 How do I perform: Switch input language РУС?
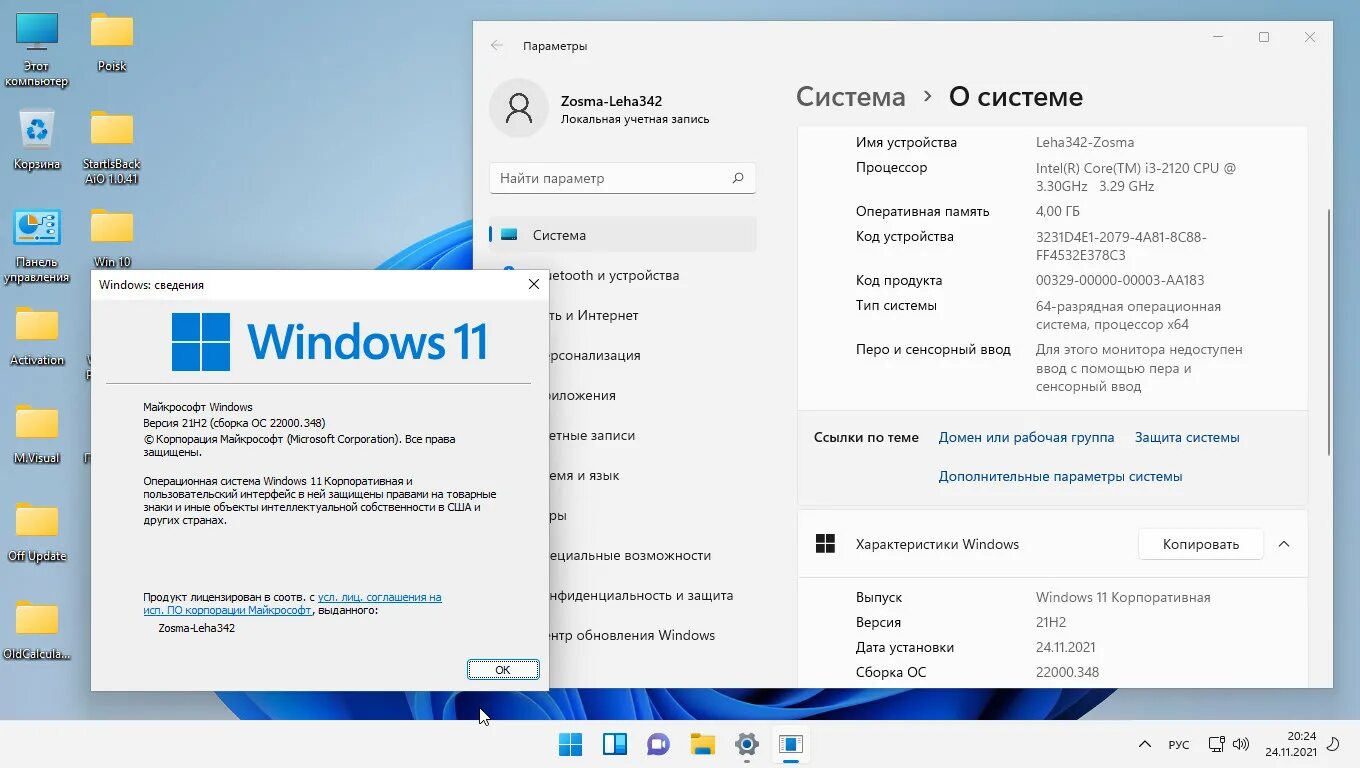[x=1179, y=745]
